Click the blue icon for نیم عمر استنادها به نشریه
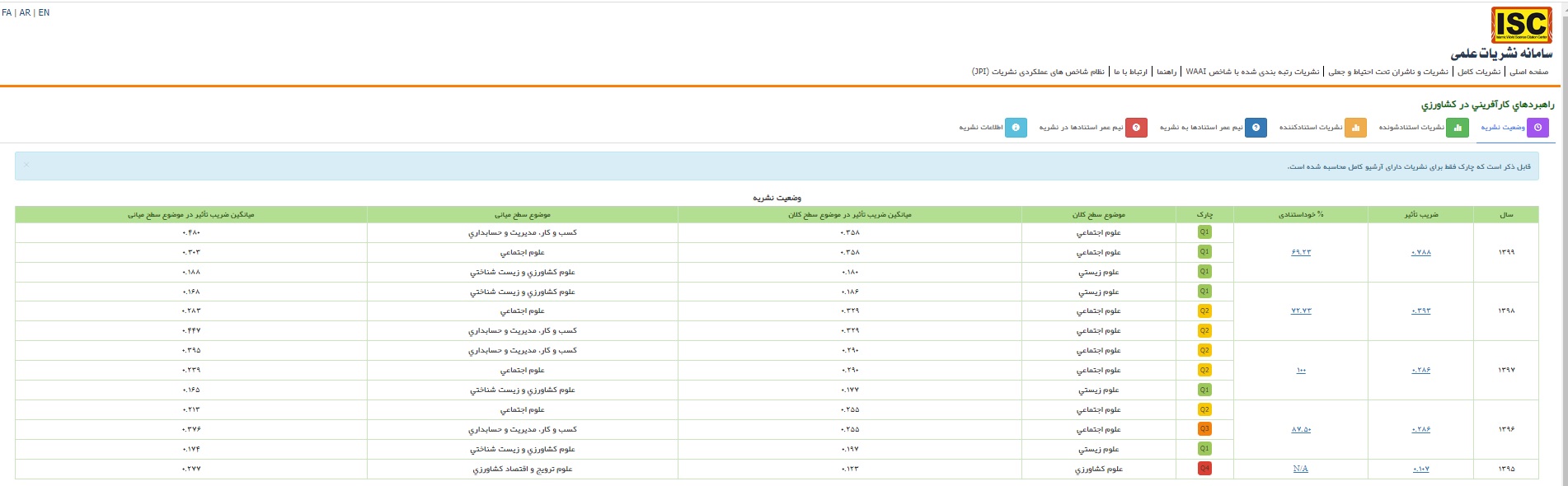Screen dimensions: 1568x486 click(1256, 128)
